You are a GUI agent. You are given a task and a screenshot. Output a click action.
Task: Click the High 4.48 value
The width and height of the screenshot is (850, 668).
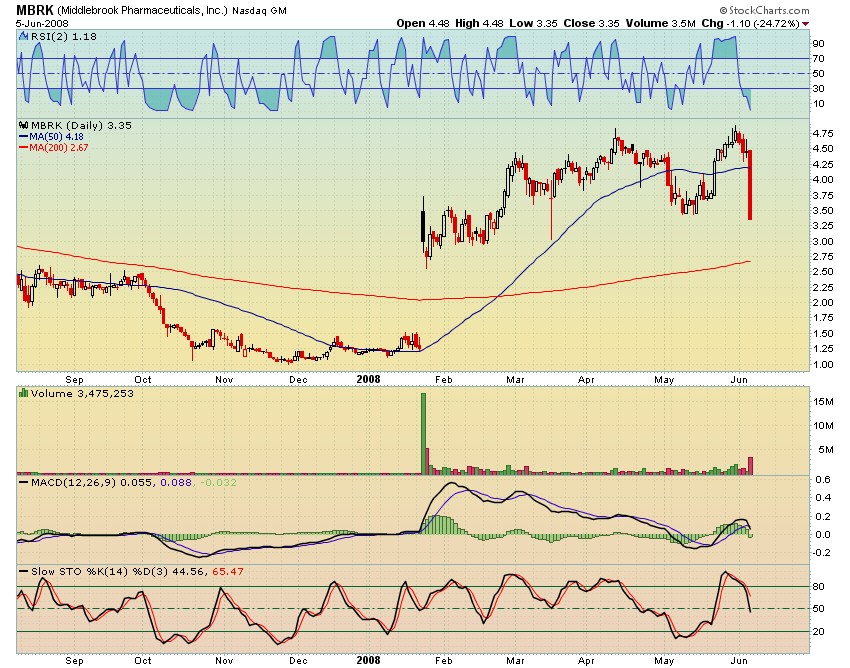(479, 23)
